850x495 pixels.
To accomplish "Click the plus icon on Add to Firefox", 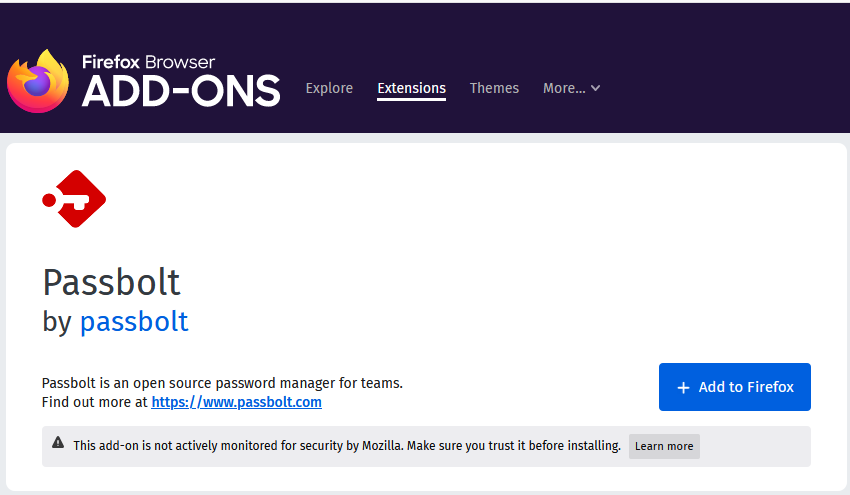I will coord(684,388).
